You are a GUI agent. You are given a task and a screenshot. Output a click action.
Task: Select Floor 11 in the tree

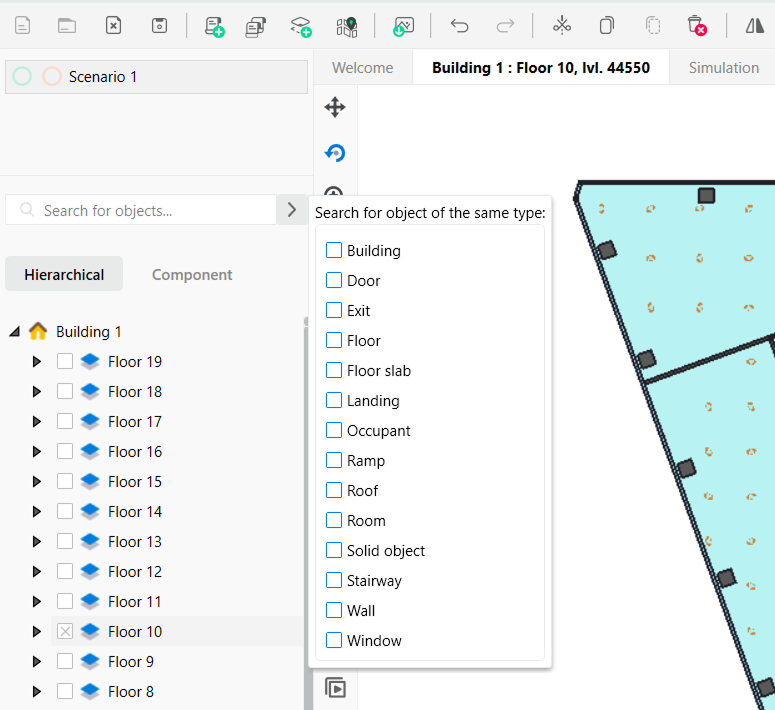coord(135,602)
